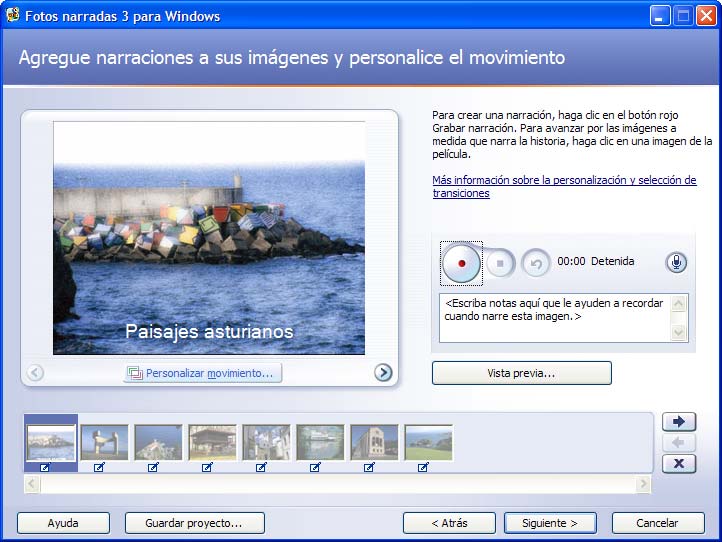This screenshot has height=542, width=722.
Task: Click the edit icon under the sixth thumbnail
Action: point(315,467)
